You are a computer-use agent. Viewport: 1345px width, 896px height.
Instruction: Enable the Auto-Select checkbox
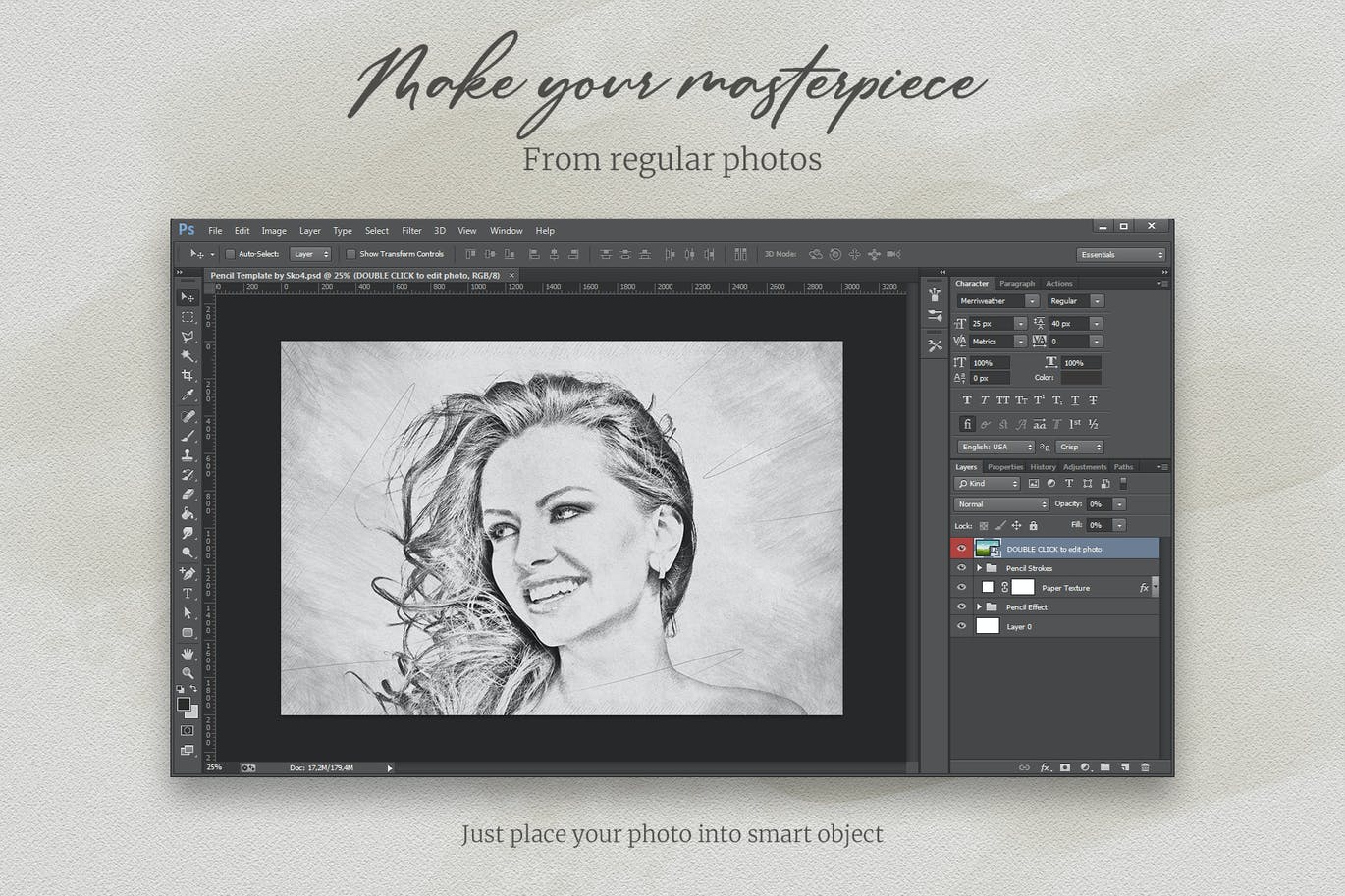coord(231,254)
